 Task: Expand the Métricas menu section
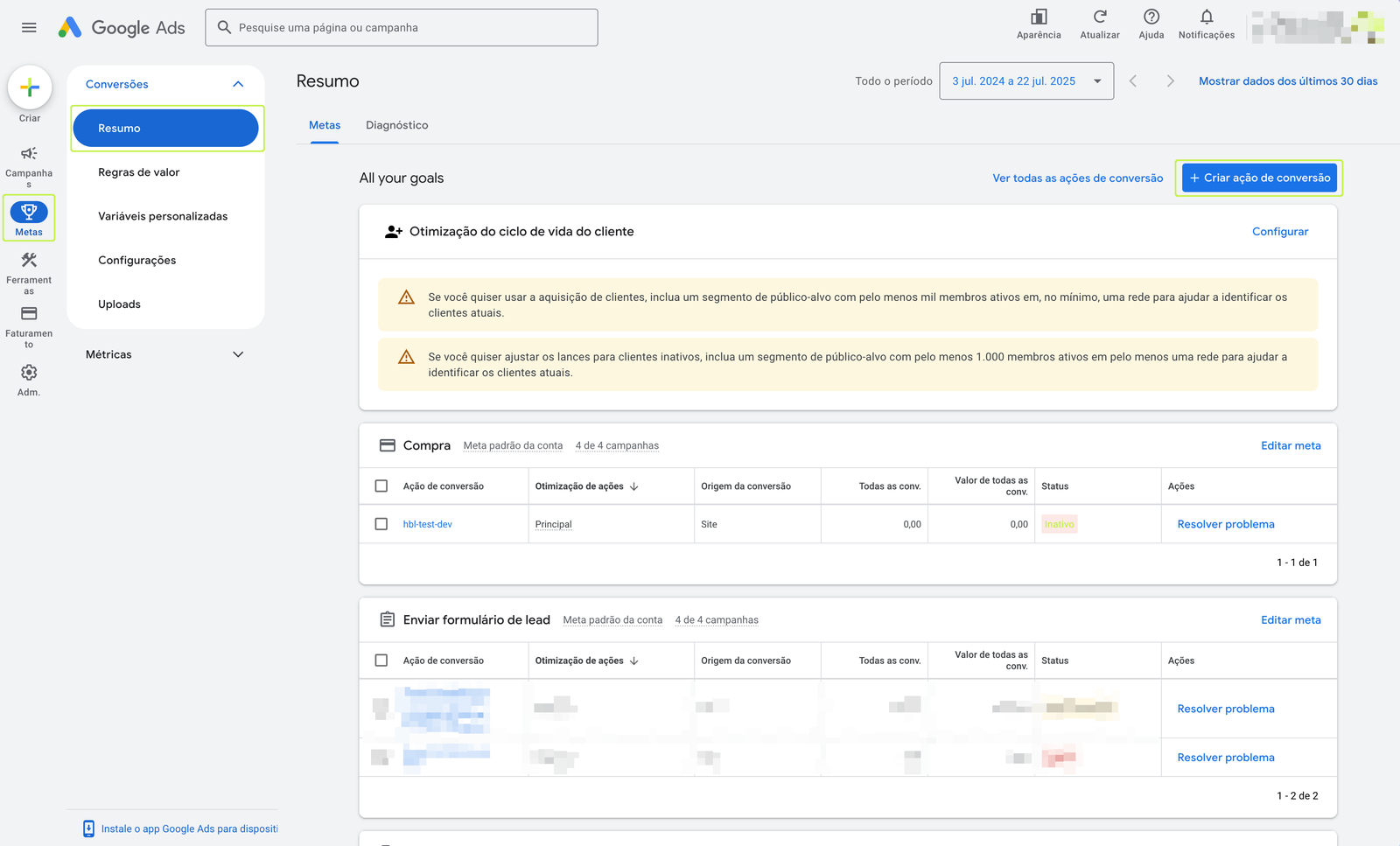point(238,354)
